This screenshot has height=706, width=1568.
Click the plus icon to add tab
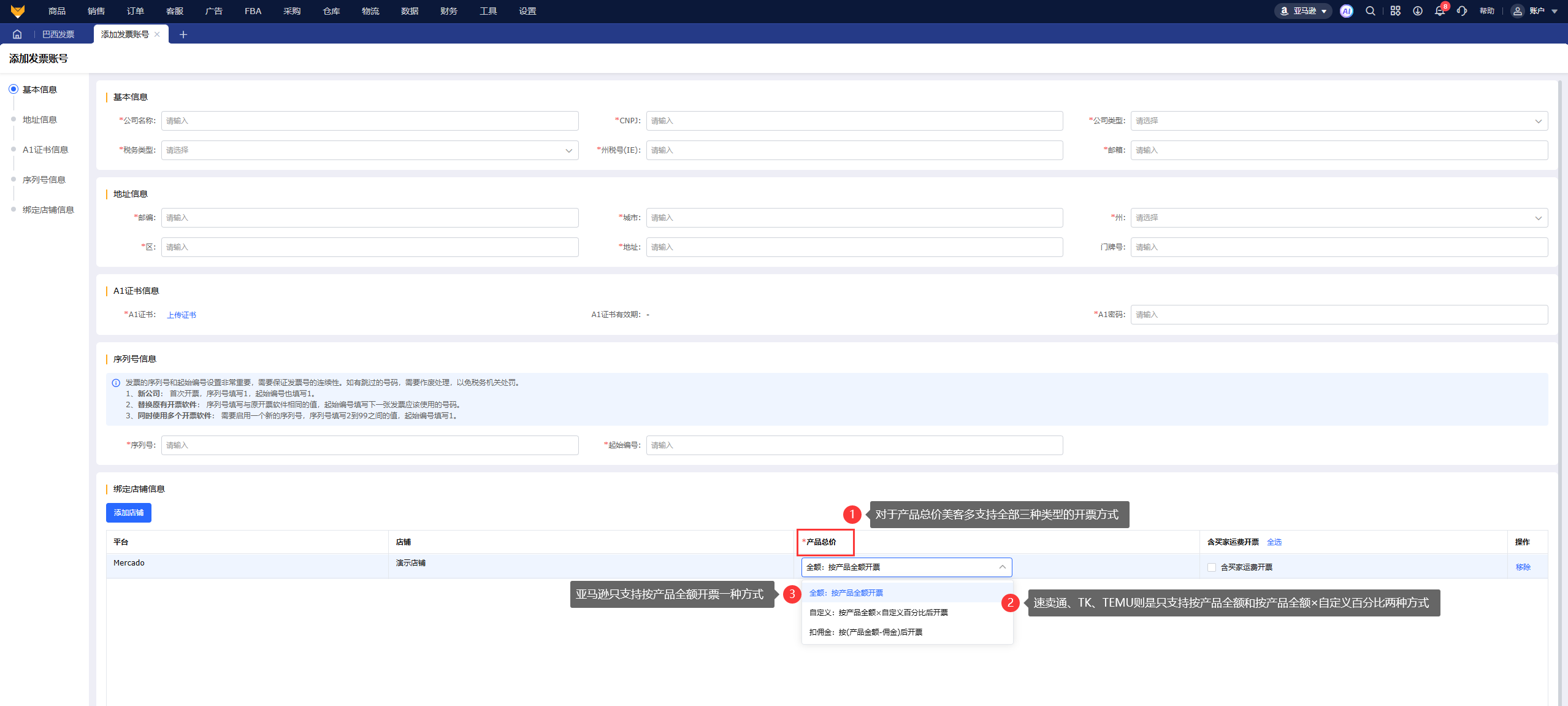pyautogui.click(x=183, y=34)
